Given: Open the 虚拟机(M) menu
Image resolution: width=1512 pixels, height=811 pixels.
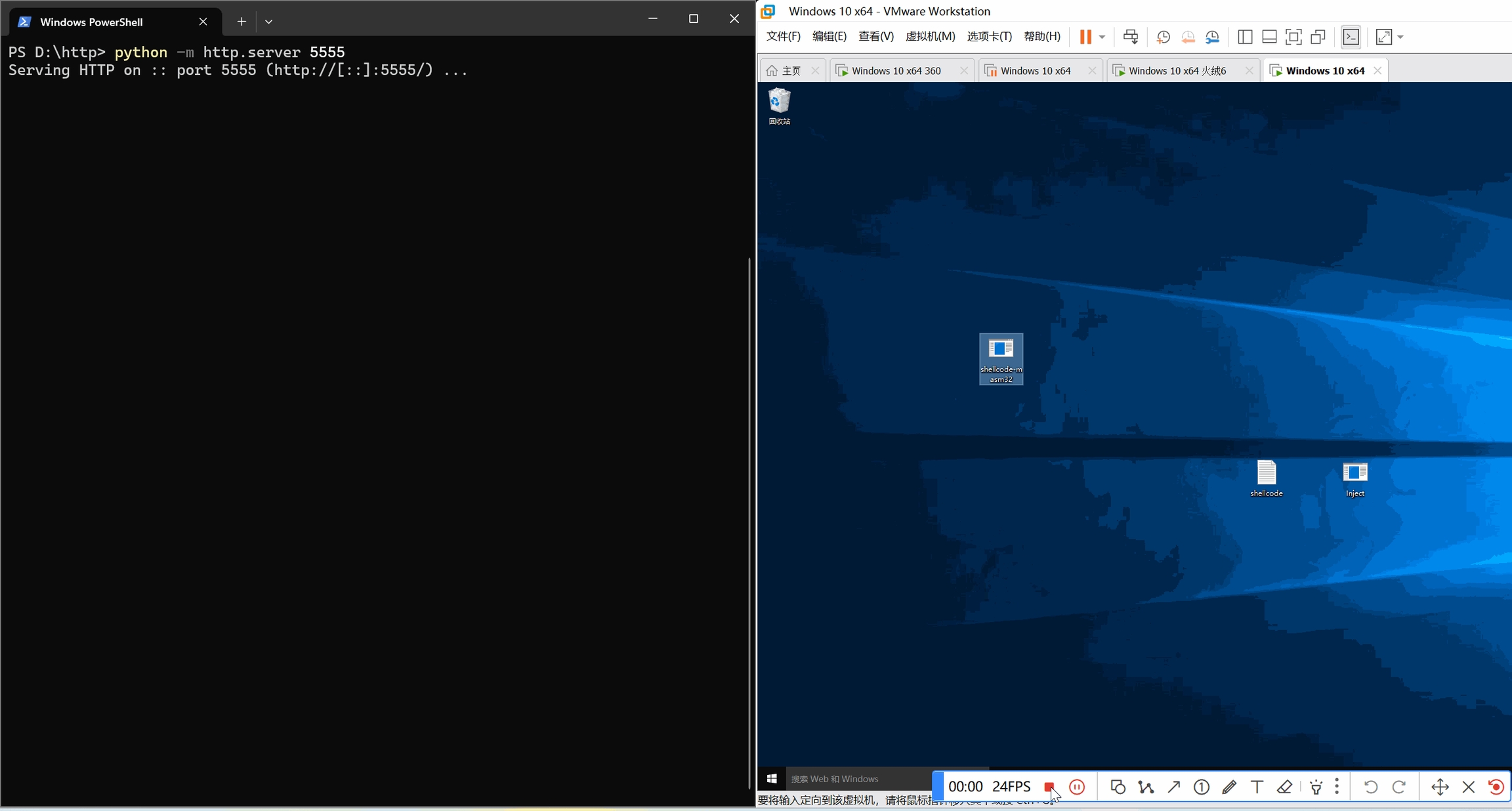Looking at the screenshot, I should [929, 36].
